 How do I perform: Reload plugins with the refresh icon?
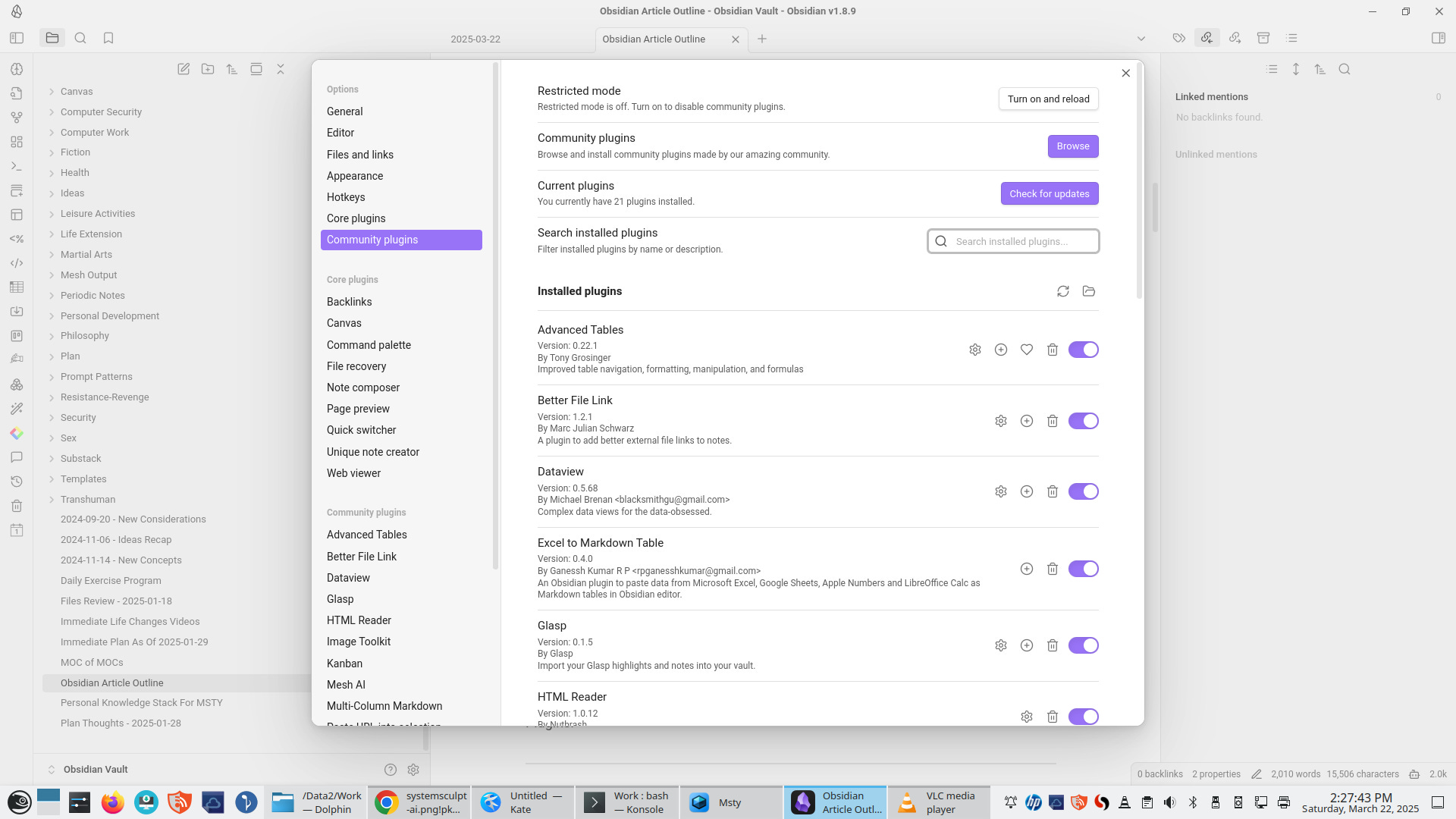pyautogui.click(x=1063, y=291)
